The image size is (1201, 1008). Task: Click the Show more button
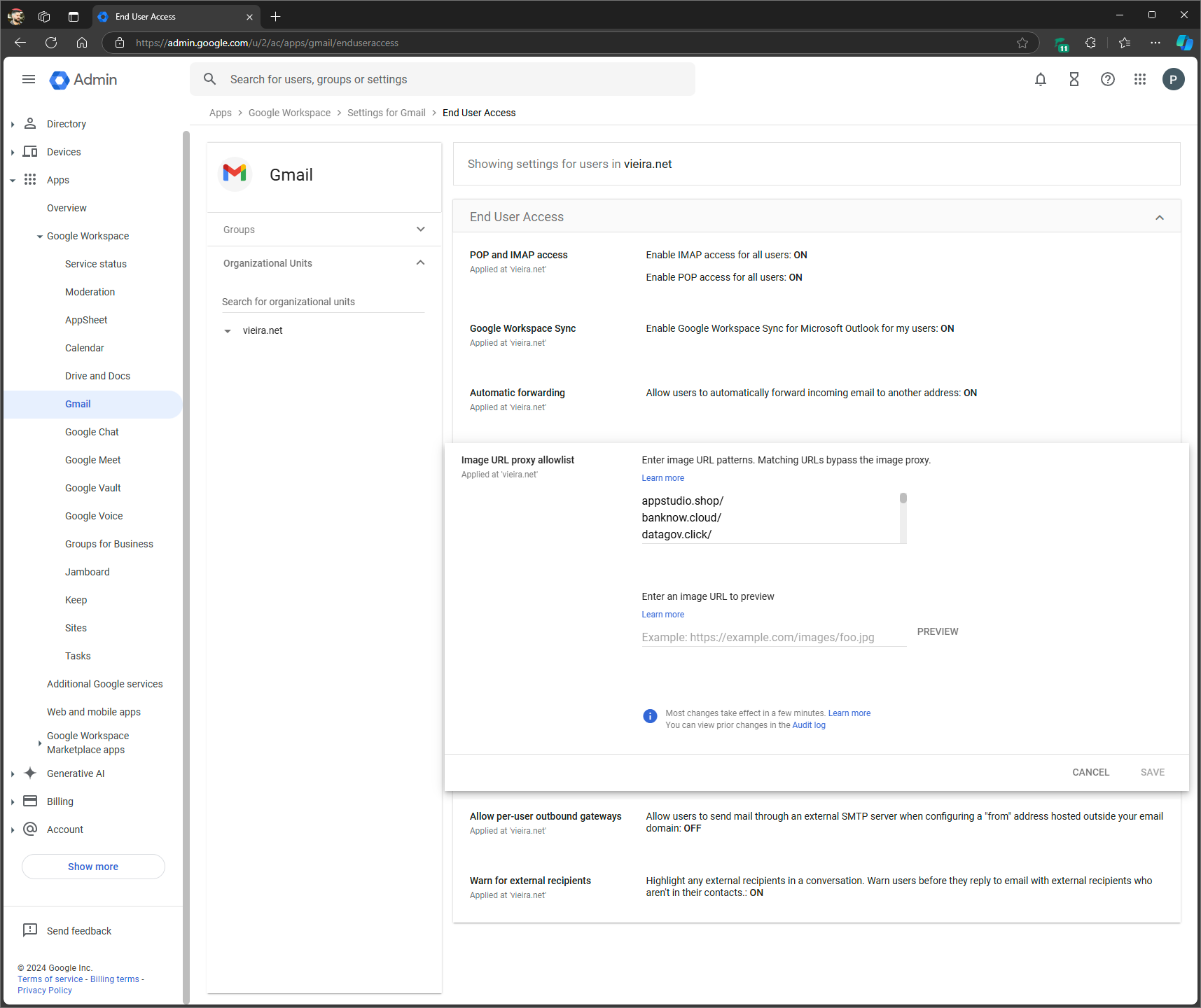pos(93,867)
